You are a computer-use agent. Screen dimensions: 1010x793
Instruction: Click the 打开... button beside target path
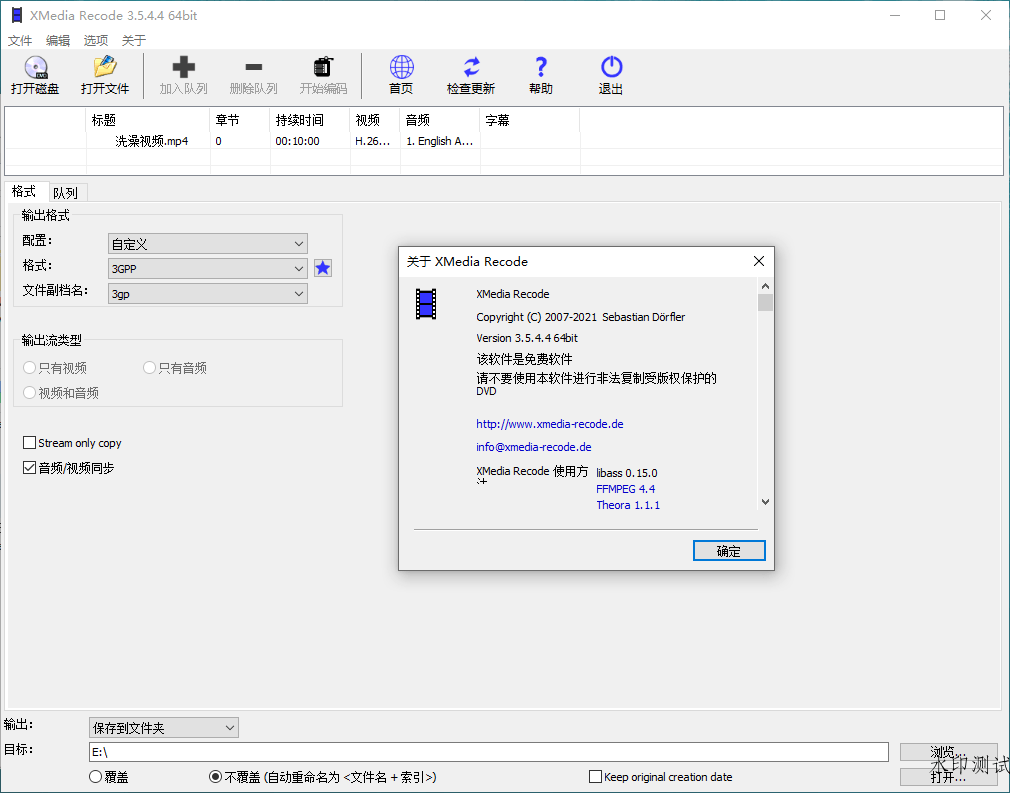coord(949,777)
